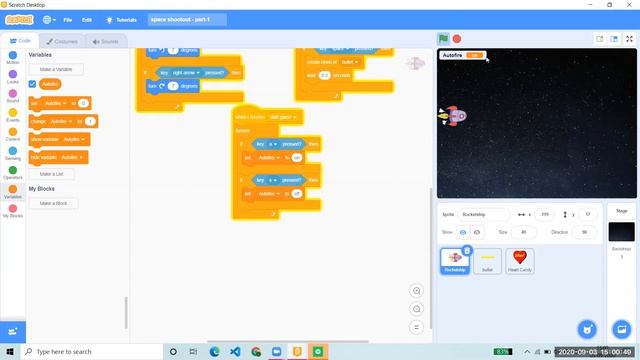Switch to large stage layout

[x=614, y=39]
